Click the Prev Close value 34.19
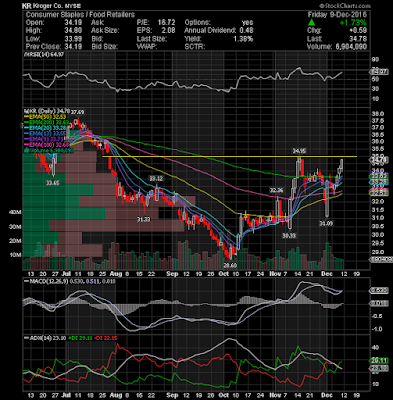The height and width of the screenshot is (400, 393). pos(73,47)
